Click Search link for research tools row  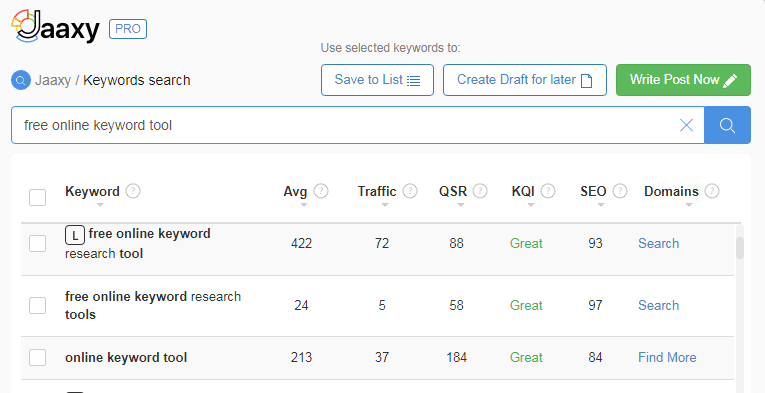click(x=658, y=305)
